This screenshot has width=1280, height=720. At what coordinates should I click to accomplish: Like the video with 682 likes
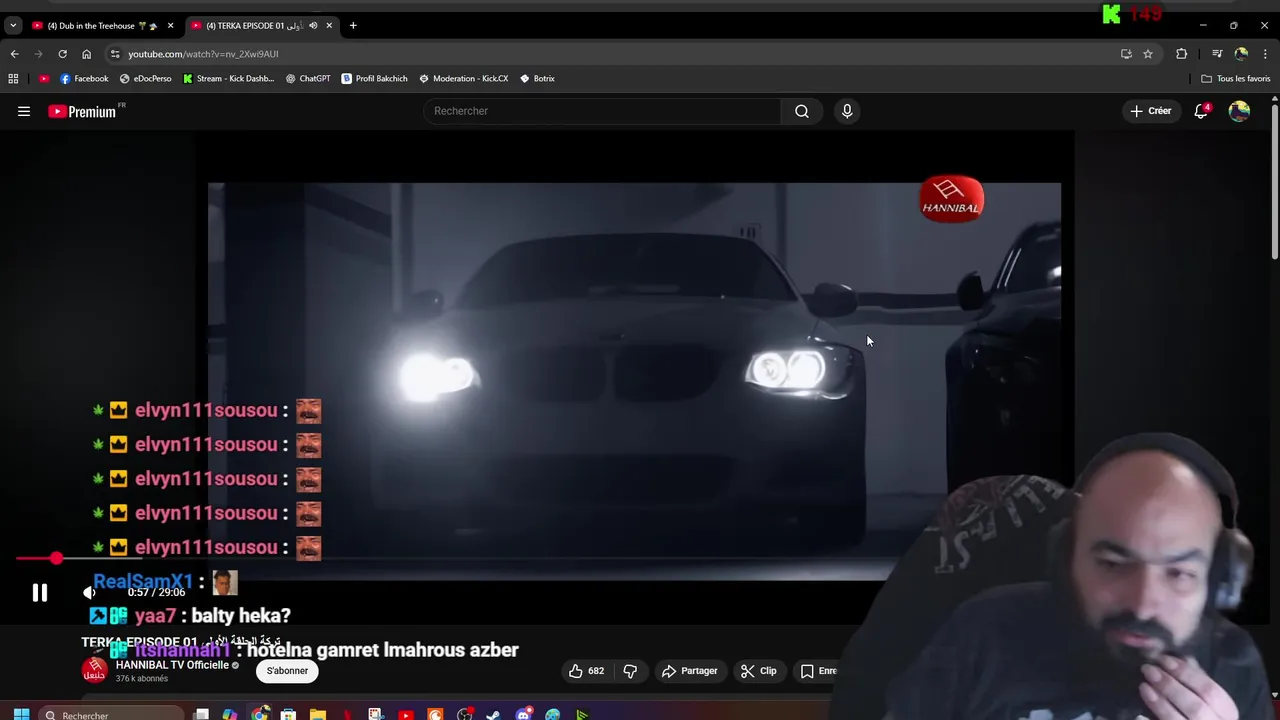pos(586,671)
